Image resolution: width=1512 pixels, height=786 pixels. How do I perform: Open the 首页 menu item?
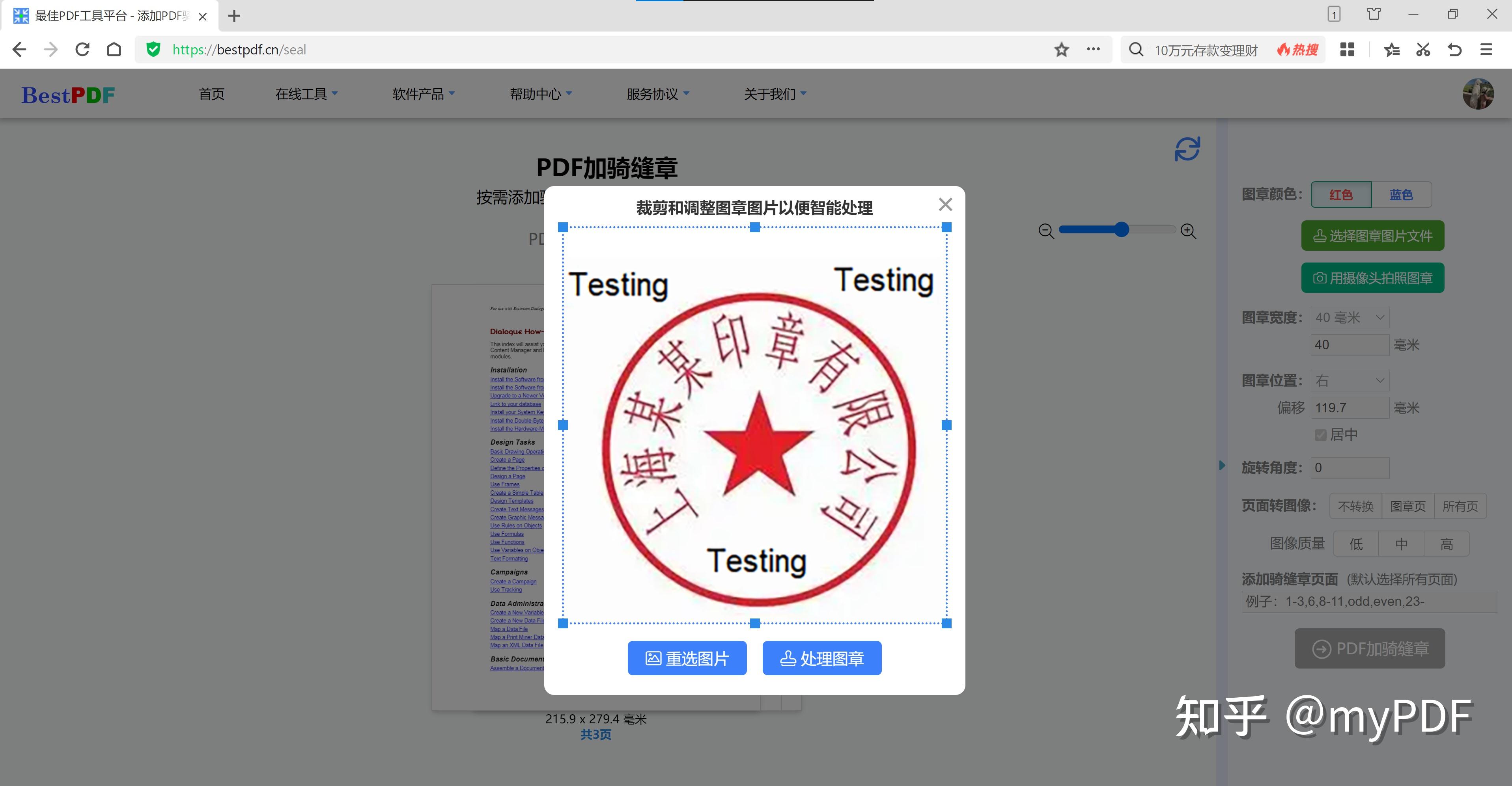211,94
